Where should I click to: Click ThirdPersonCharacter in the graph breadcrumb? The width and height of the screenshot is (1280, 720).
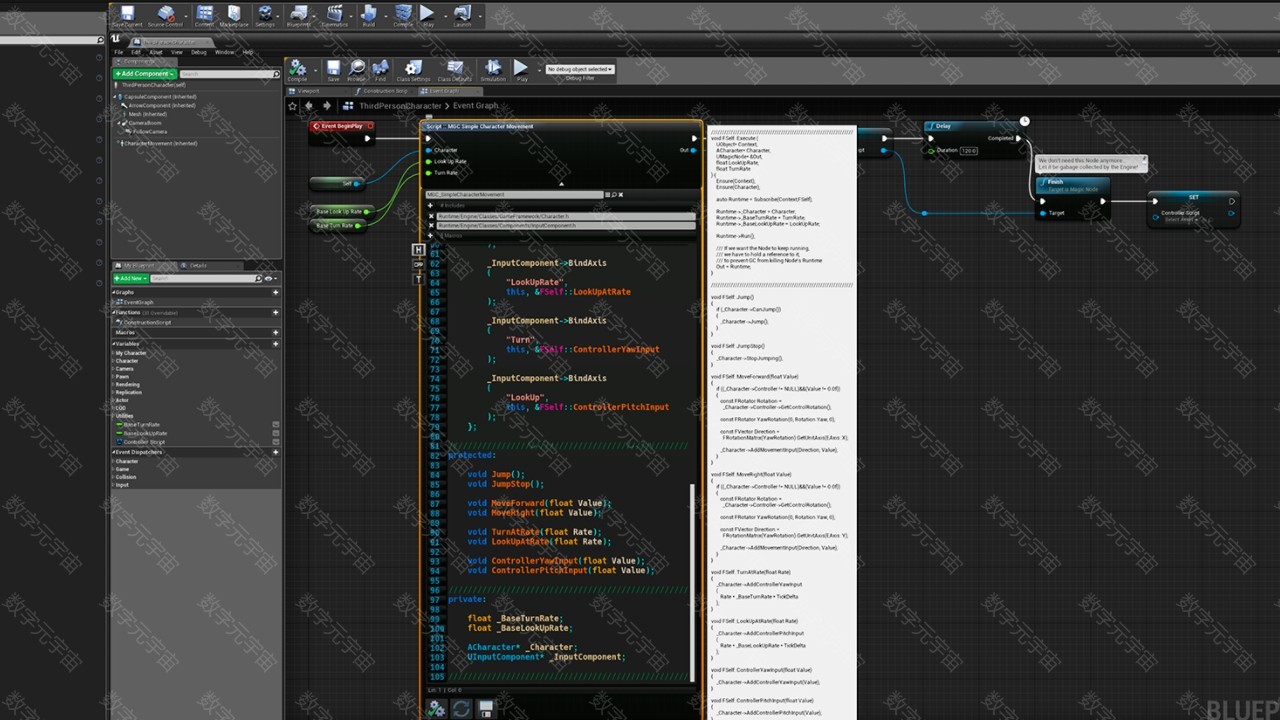tap(400, 105)
